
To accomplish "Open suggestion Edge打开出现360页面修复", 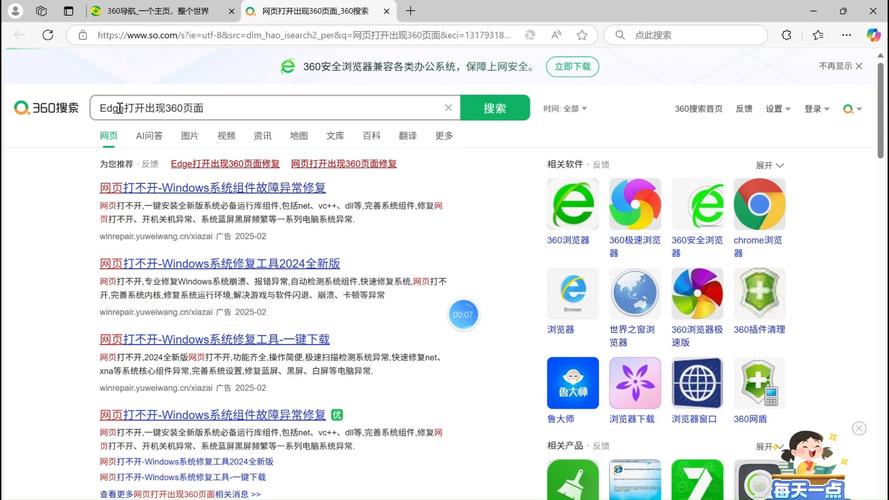I will 225,163.
